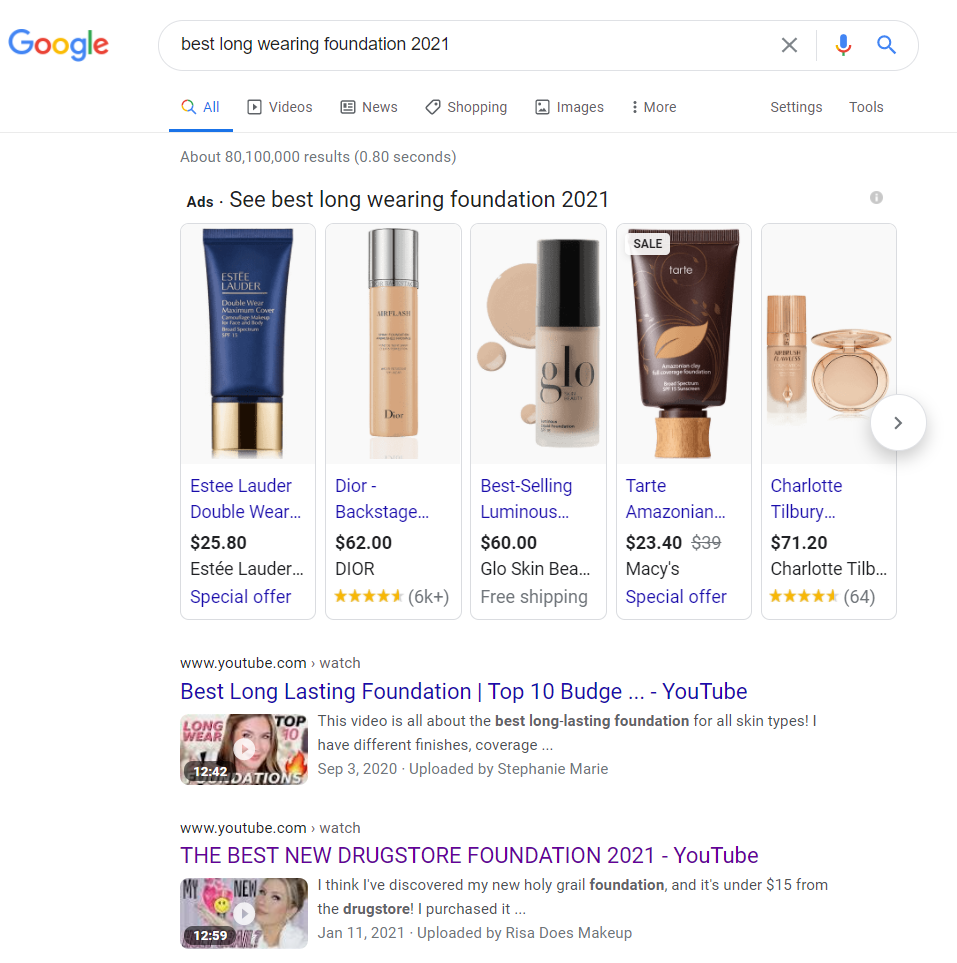Open Best Long Lasting Foundation YouTube result
The width and height of the screenshot is (957, 963).
click(x=464, y=692)
